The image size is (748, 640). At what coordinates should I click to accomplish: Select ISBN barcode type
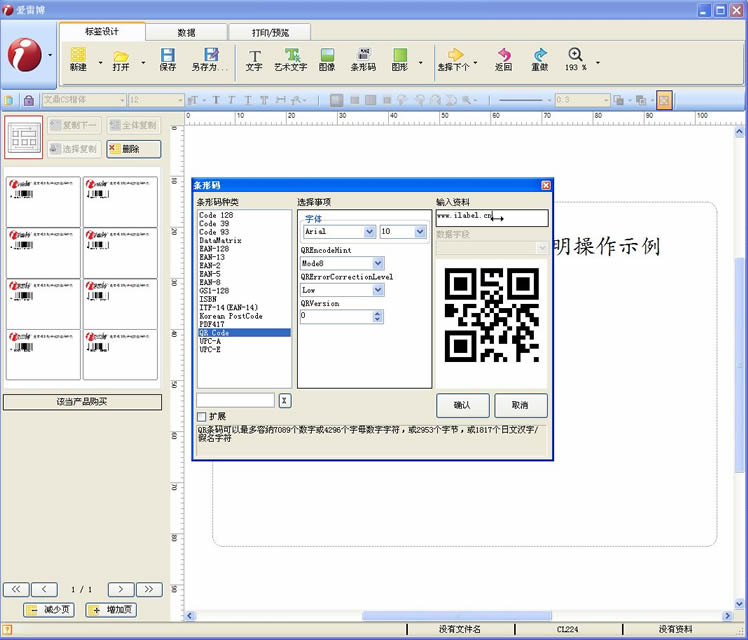click(208, 299)
